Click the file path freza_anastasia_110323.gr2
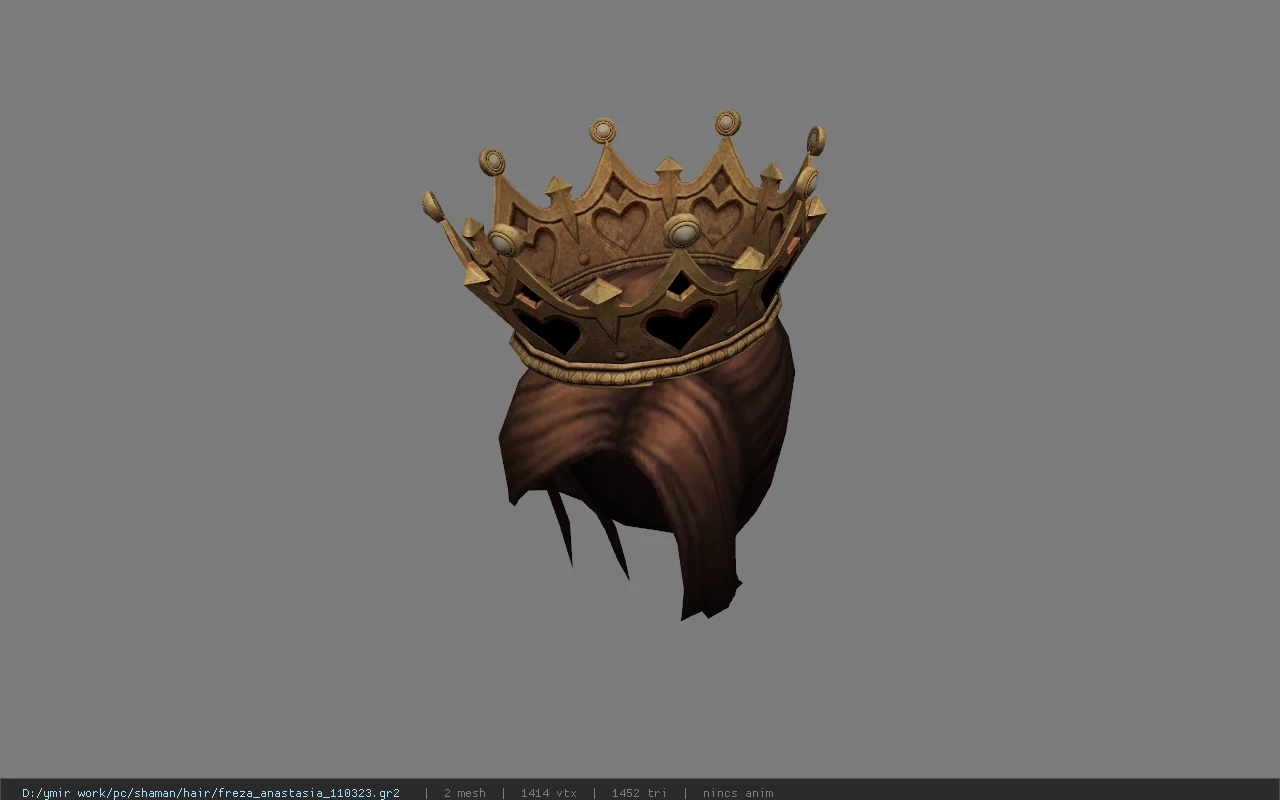 tap(210, 793)
